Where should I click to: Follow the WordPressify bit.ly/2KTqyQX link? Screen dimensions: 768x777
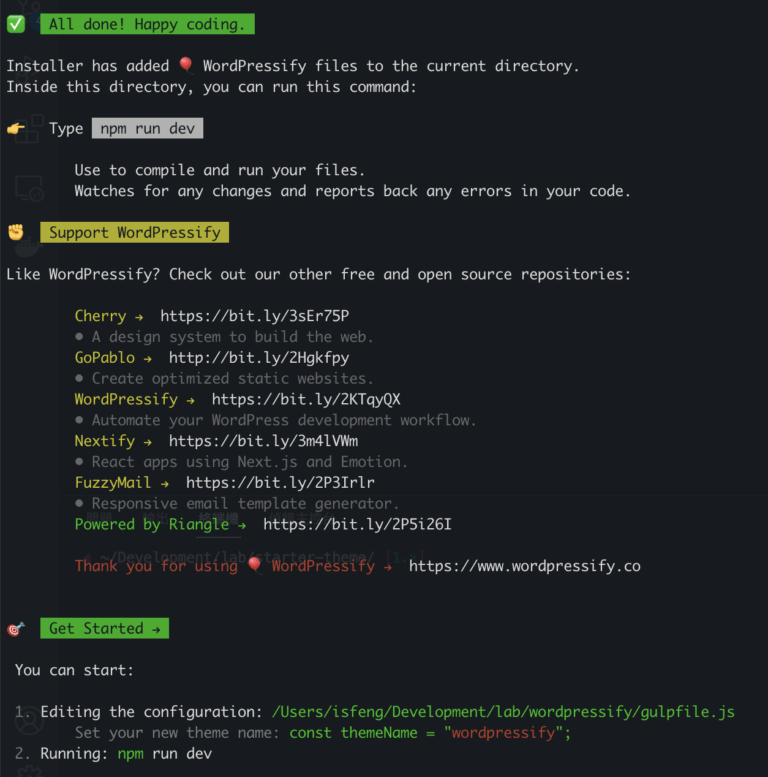pos(306,400)
